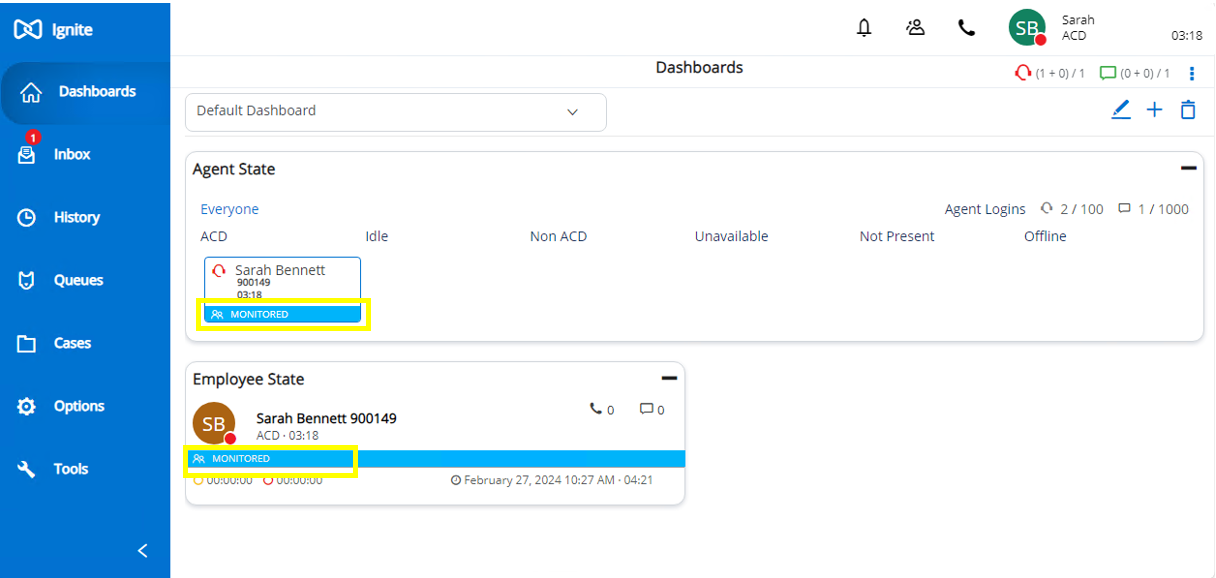Collapse the Agent State widget

(x=1188, y=168)
